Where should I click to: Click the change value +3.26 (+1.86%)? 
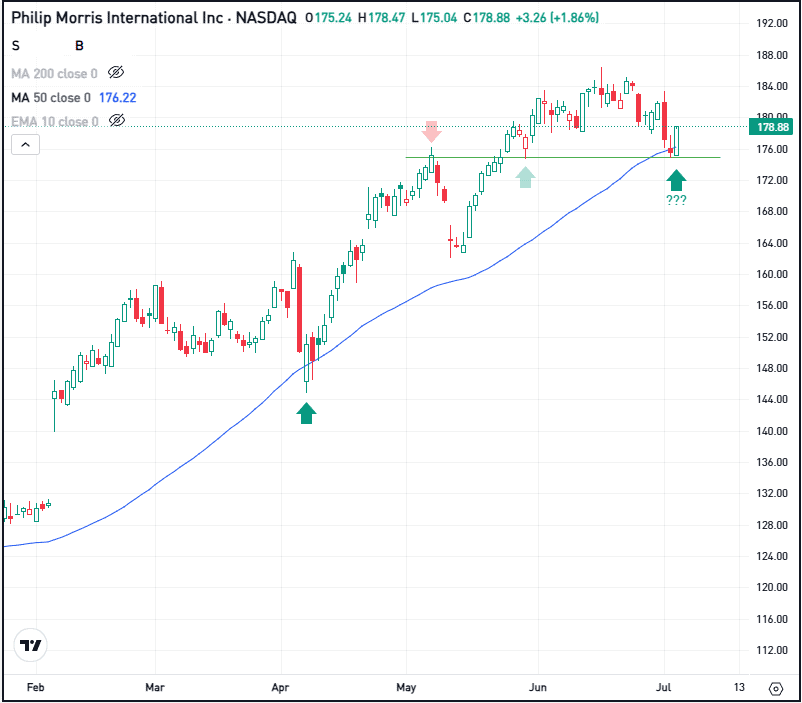[557, 18]
